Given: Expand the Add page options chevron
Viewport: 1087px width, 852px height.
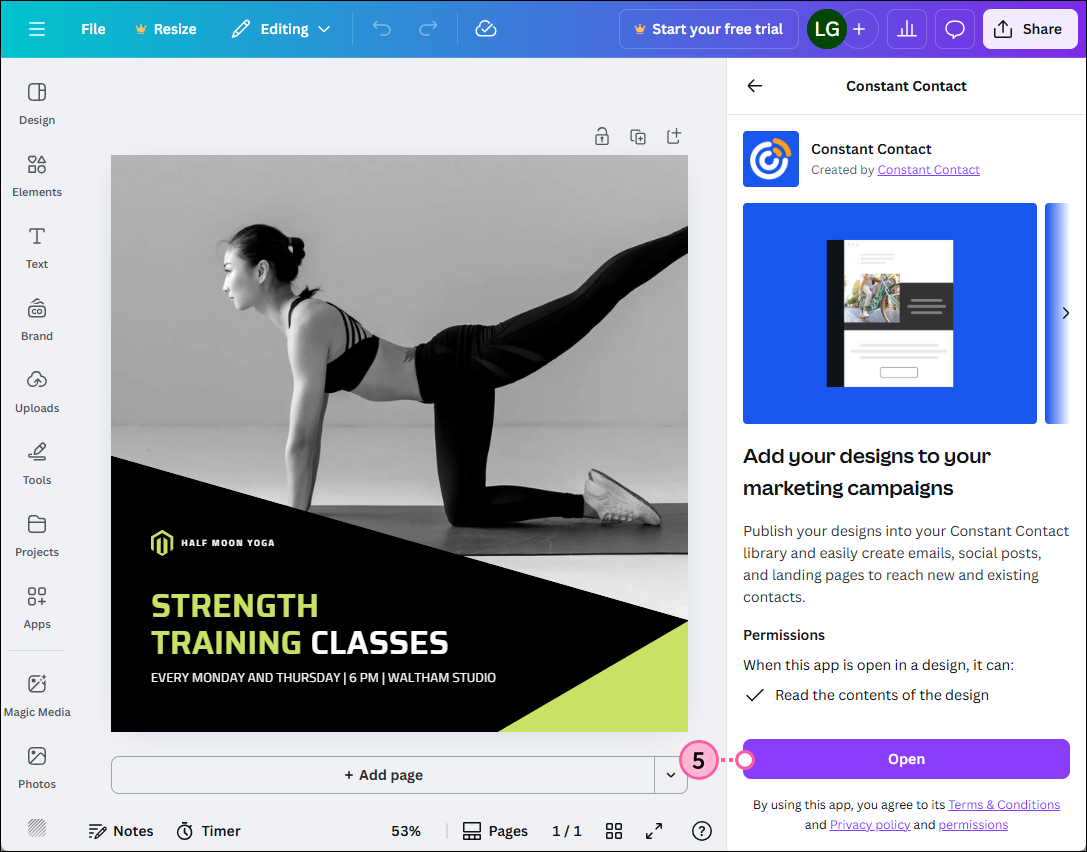Looking at the screenshot, I should [671, 775].
